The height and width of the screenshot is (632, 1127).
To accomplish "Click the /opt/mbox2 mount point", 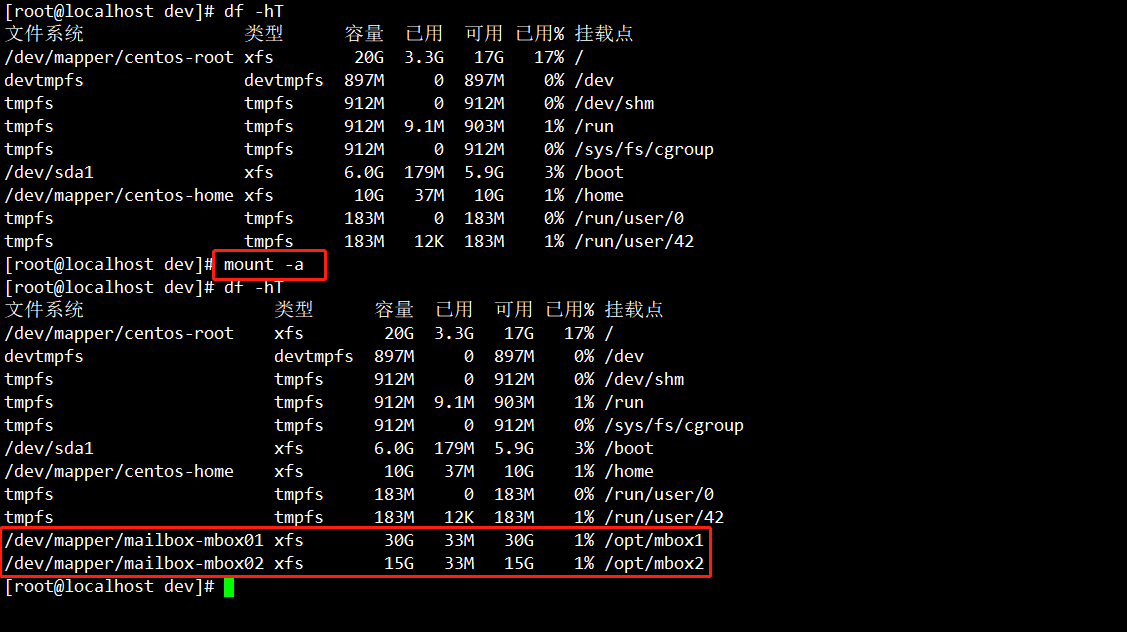I will point(653,564).
